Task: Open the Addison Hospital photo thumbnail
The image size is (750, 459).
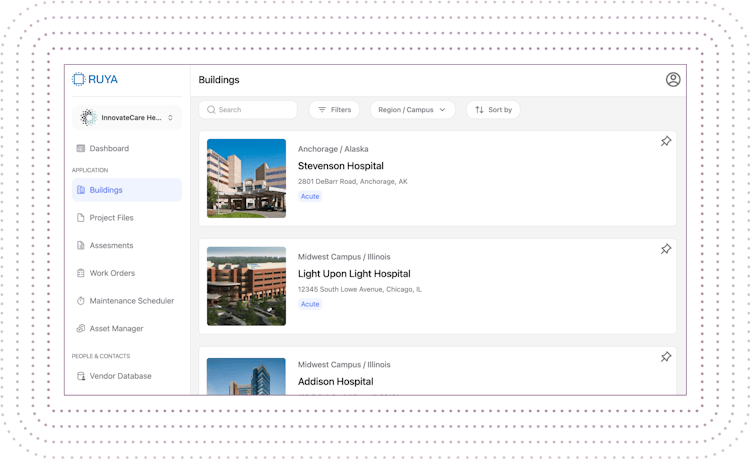Action: (x=246, y=376)
